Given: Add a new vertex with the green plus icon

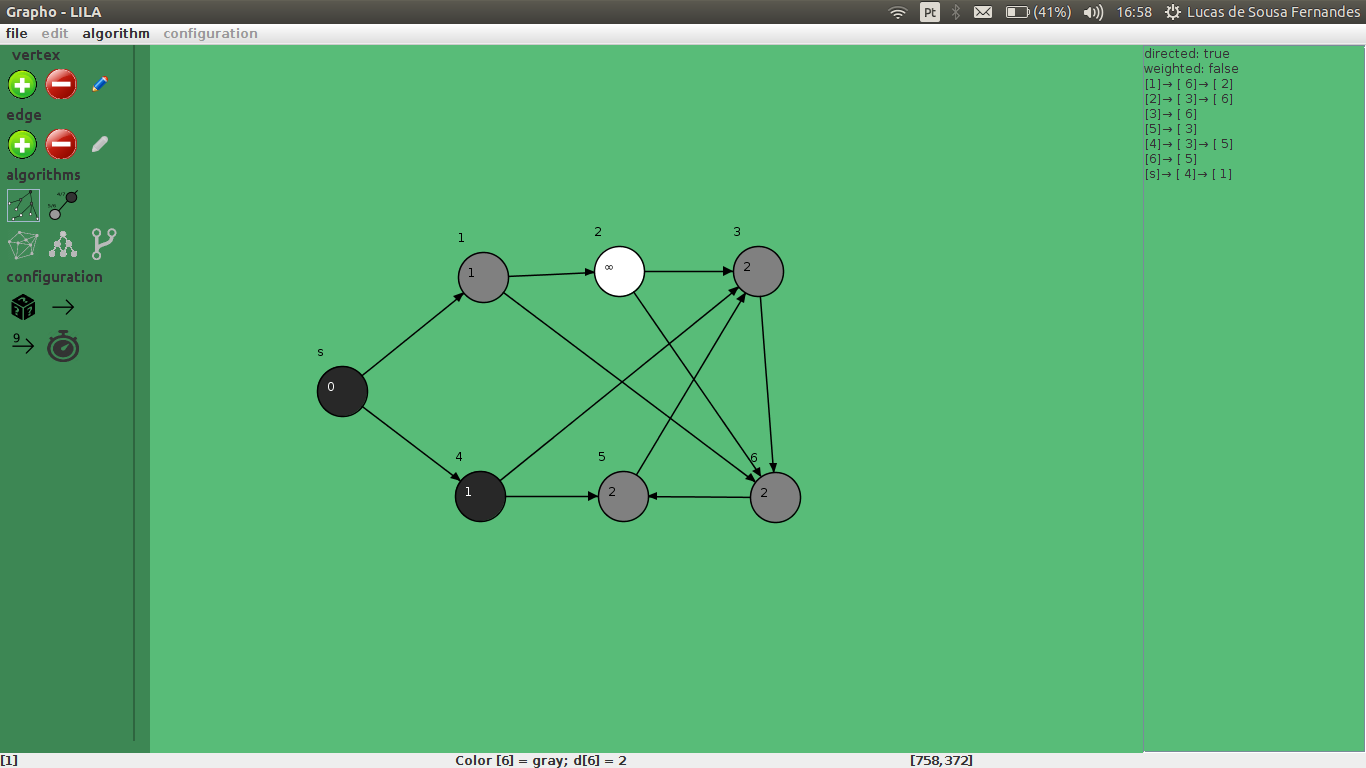Looking at the screenshot, I should (22, 85).
